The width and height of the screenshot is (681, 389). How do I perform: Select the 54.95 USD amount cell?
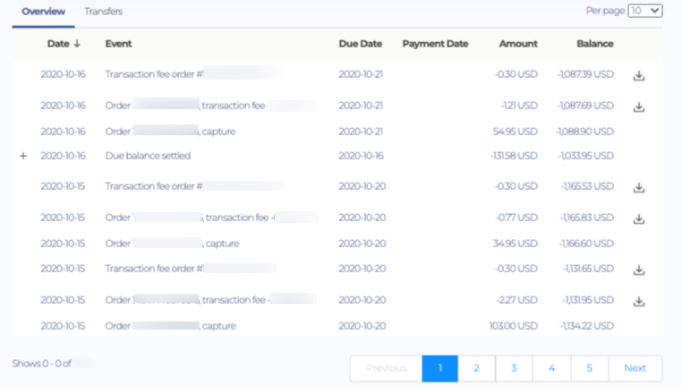[x=515, y=131]
